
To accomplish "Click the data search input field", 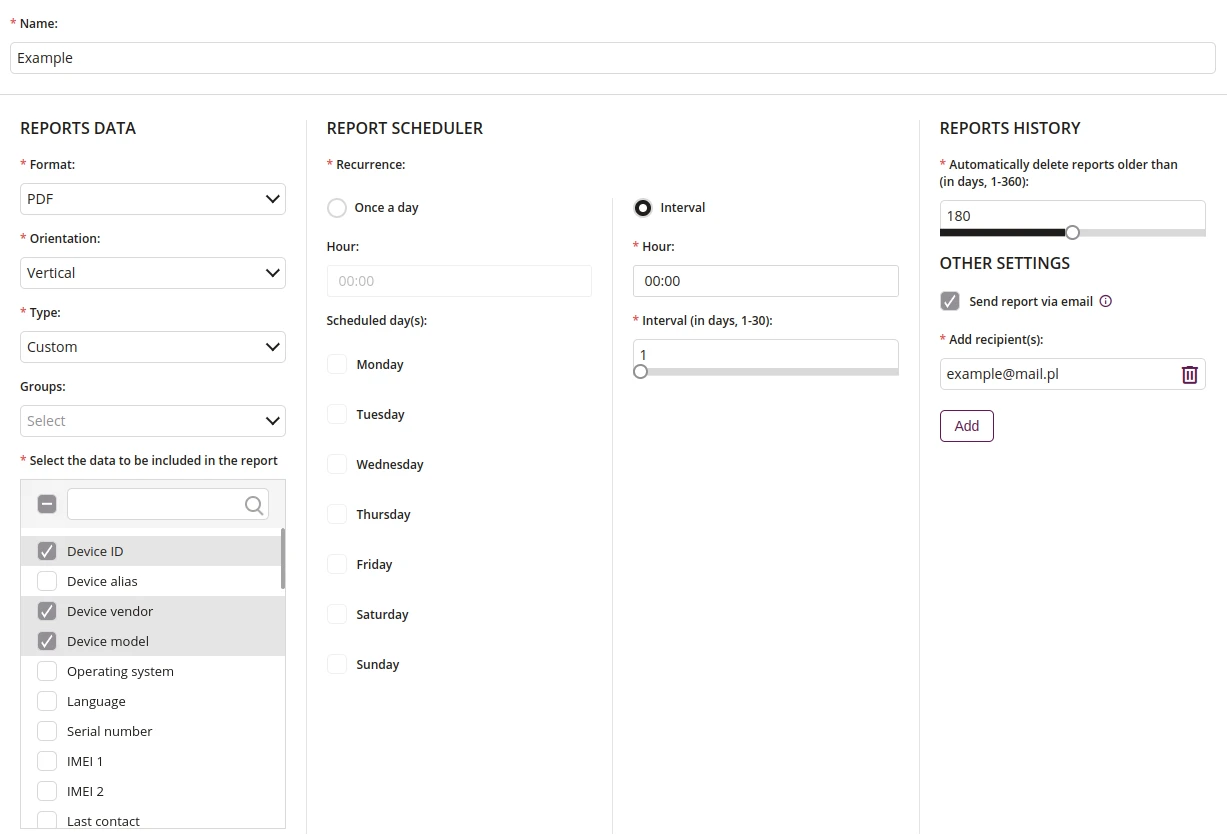I will click(168, 504).
